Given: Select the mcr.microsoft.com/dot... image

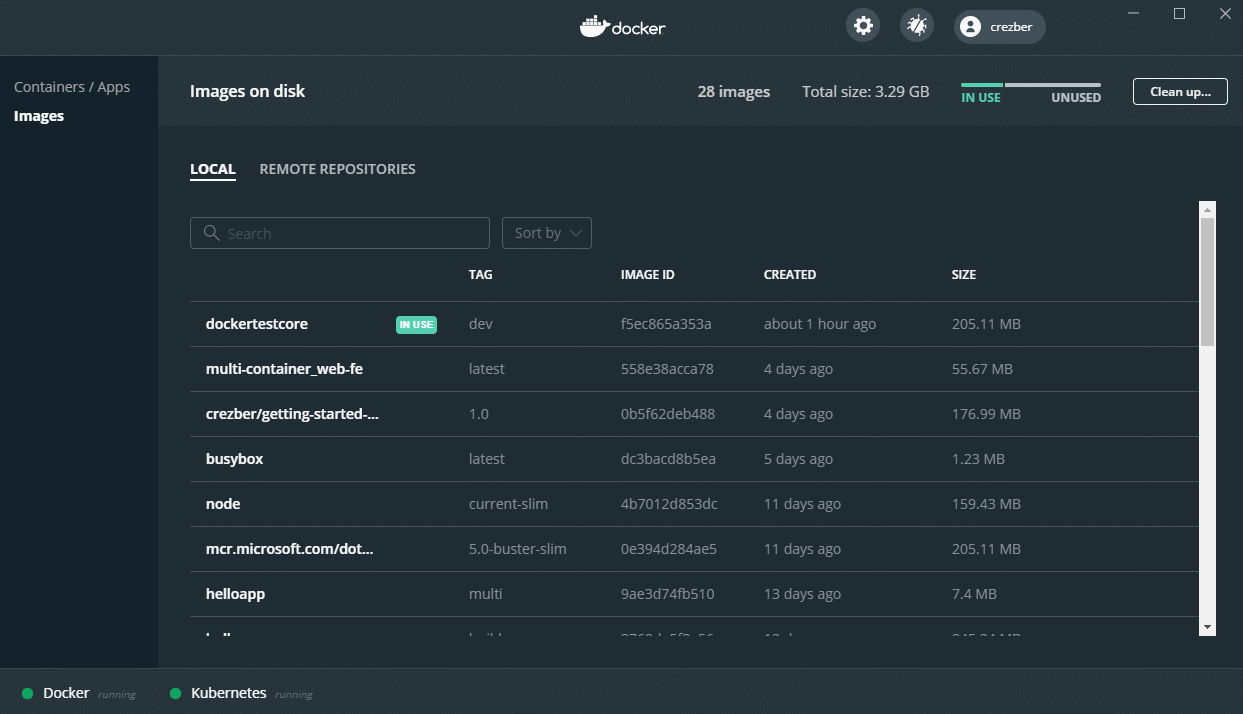Looking at the screenshot, I should coord(694,549).
